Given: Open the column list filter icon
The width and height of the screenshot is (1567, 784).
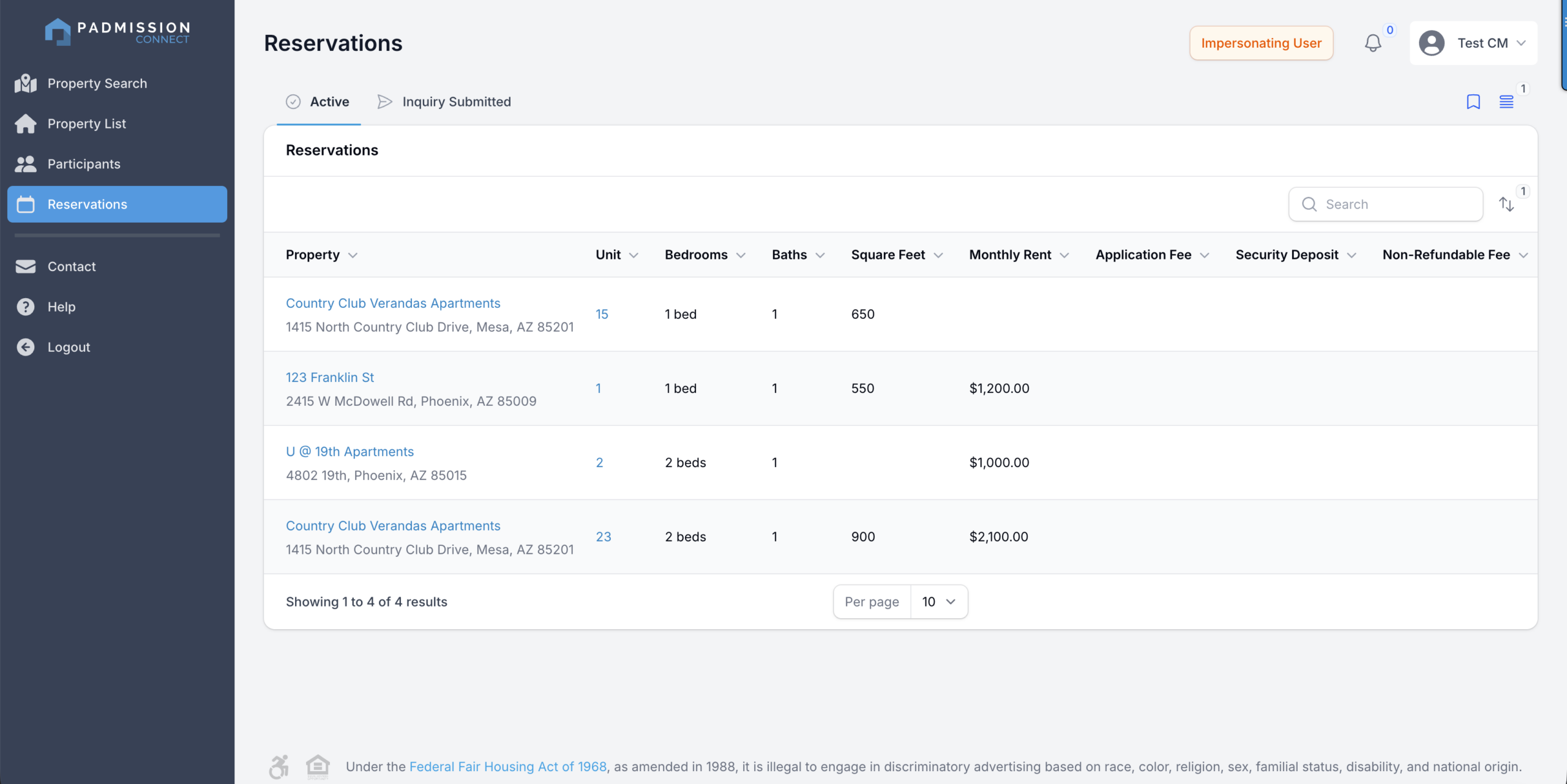Looking at the screenshot, I should click(x=1506, y=102).
